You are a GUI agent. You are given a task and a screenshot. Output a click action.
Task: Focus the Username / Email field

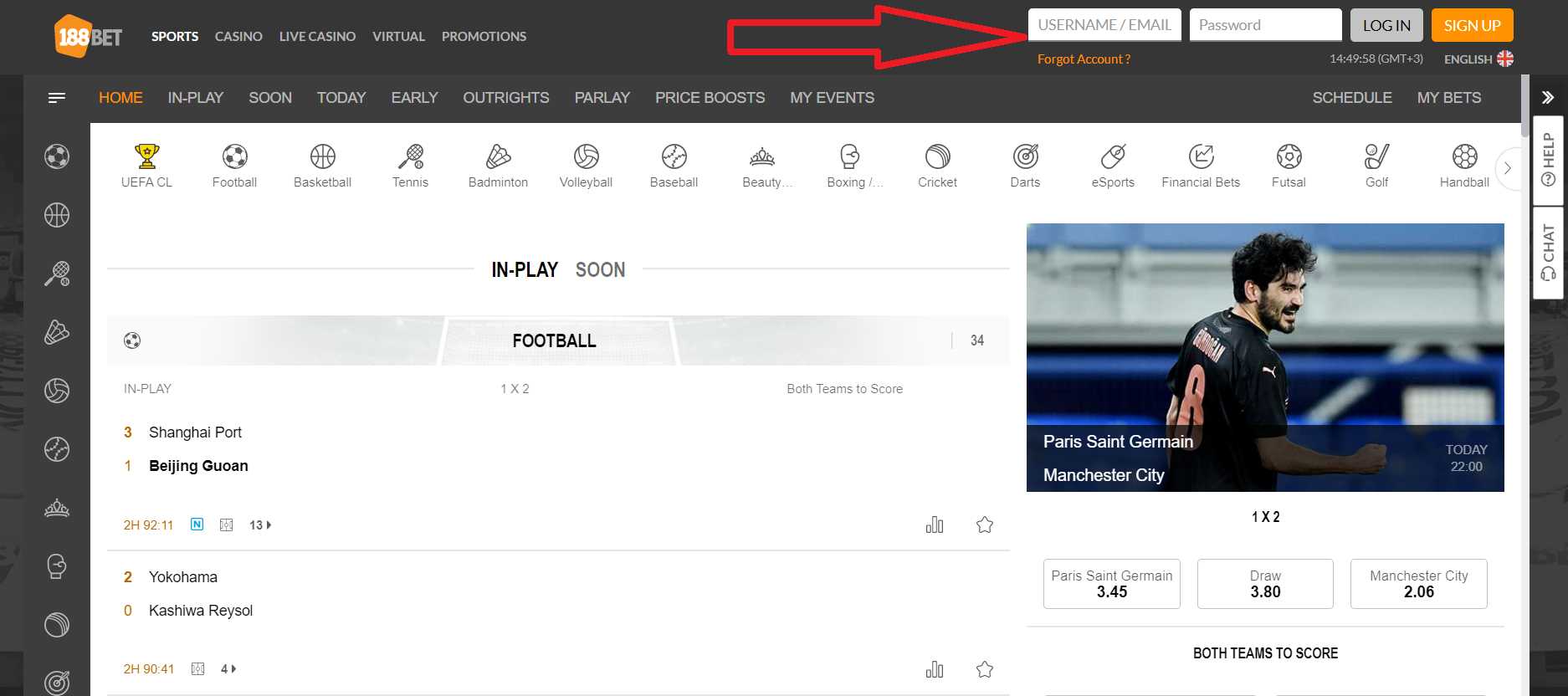point(1104,25)
